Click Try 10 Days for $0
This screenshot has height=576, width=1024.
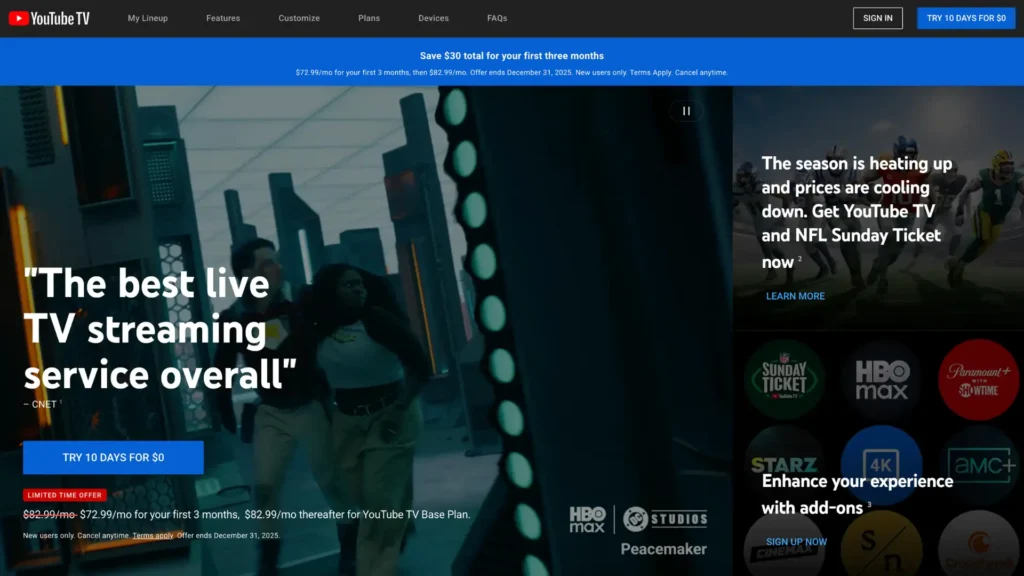112,457
